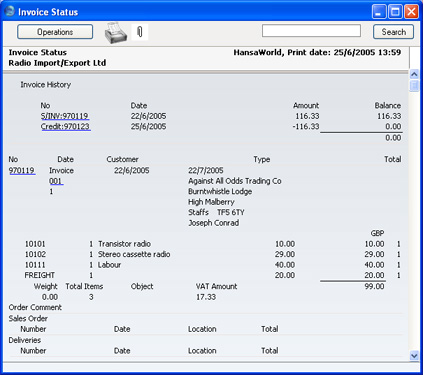Viewport: 423px width, 375px height.
Task: Maximize the Invoice Status window
Action: [x=395, y=12]
